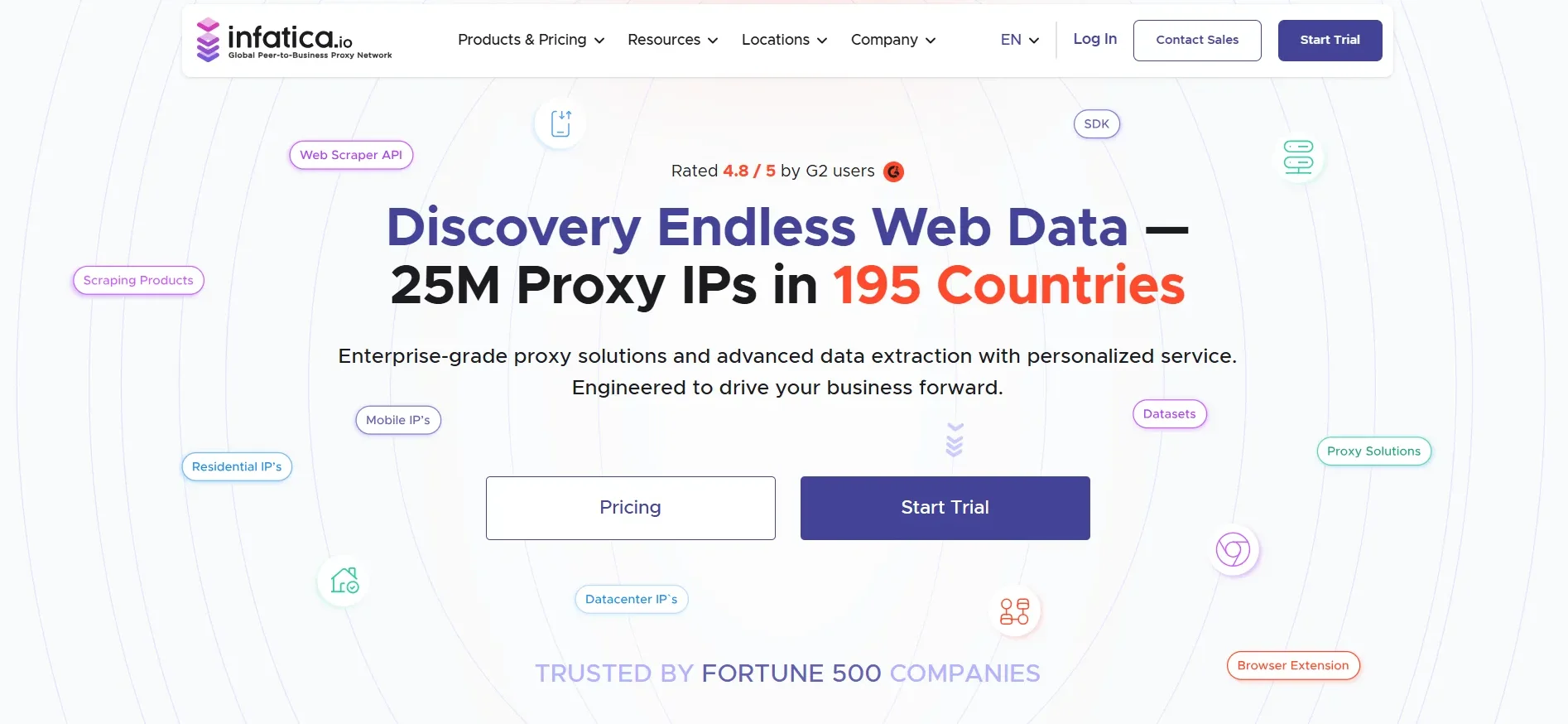Click the mobile download icon near the headline
The image size is (1568, 724).
560,123
